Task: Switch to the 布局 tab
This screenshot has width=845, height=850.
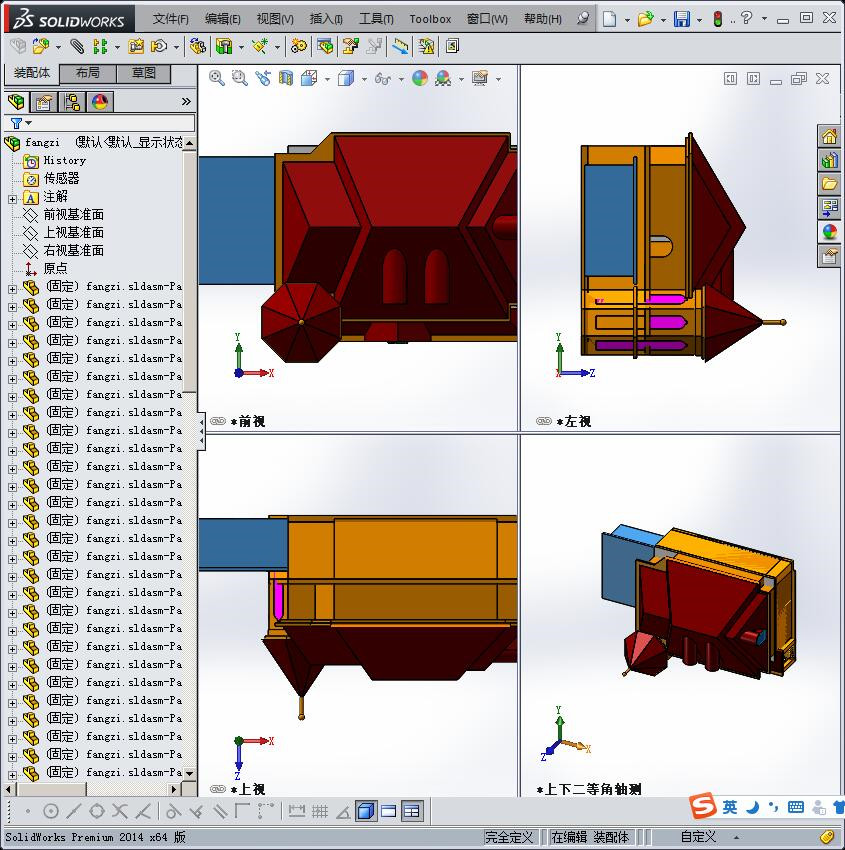Action: 88,73
